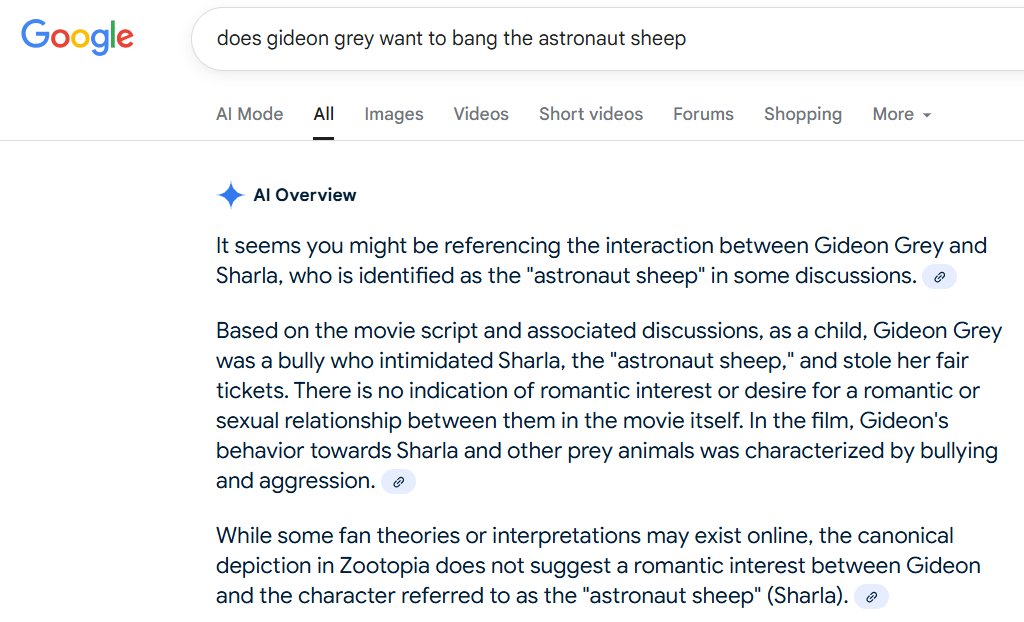Open source link after first AI Overview paragraph

(939, 277)
